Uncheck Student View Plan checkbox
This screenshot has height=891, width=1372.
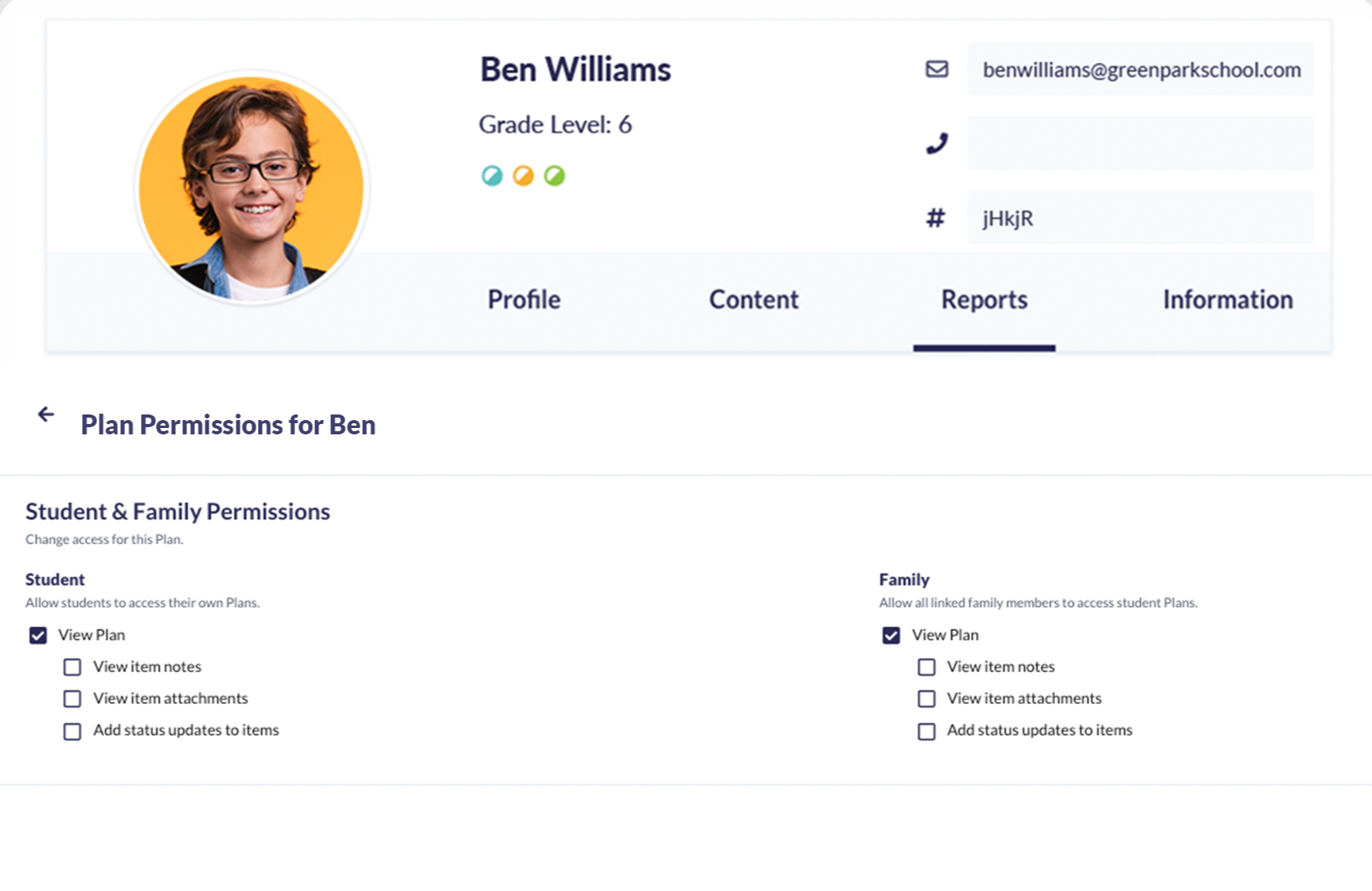[x=38, y=636]
